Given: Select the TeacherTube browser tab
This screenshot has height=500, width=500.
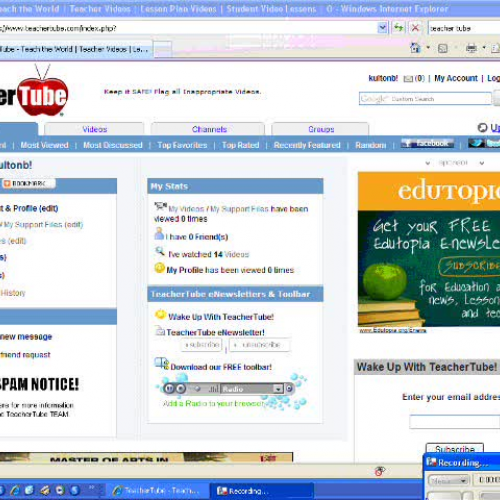Looking at the screenshot, I should [75, 49].
